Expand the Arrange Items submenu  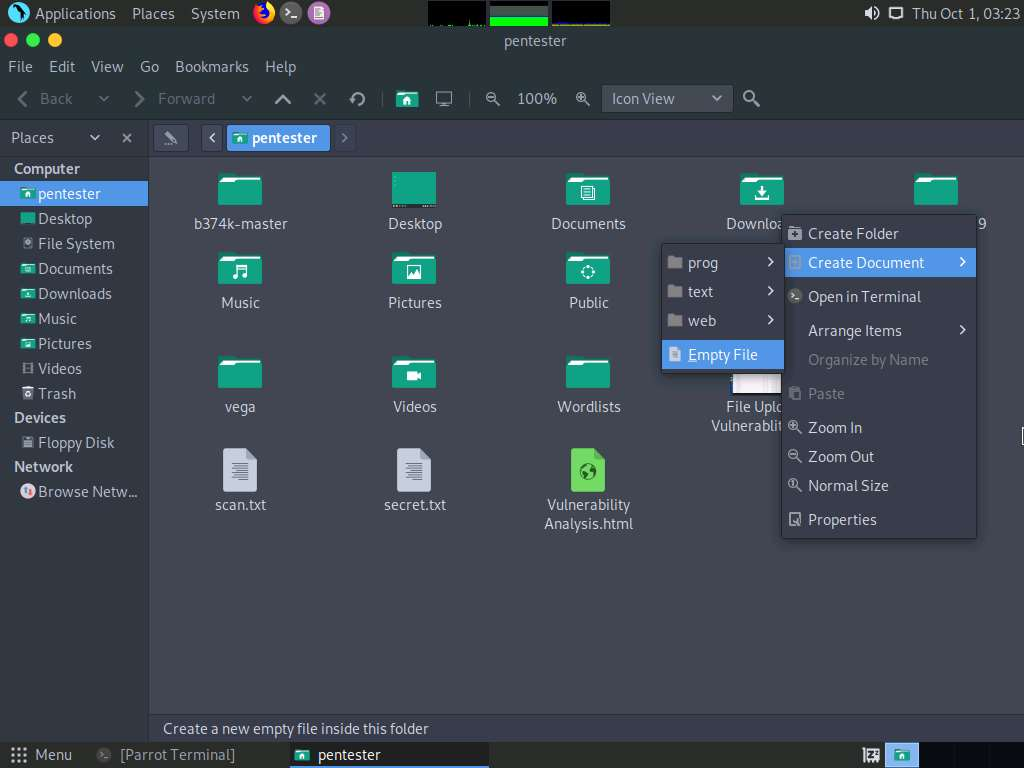[x=879, y=330]
